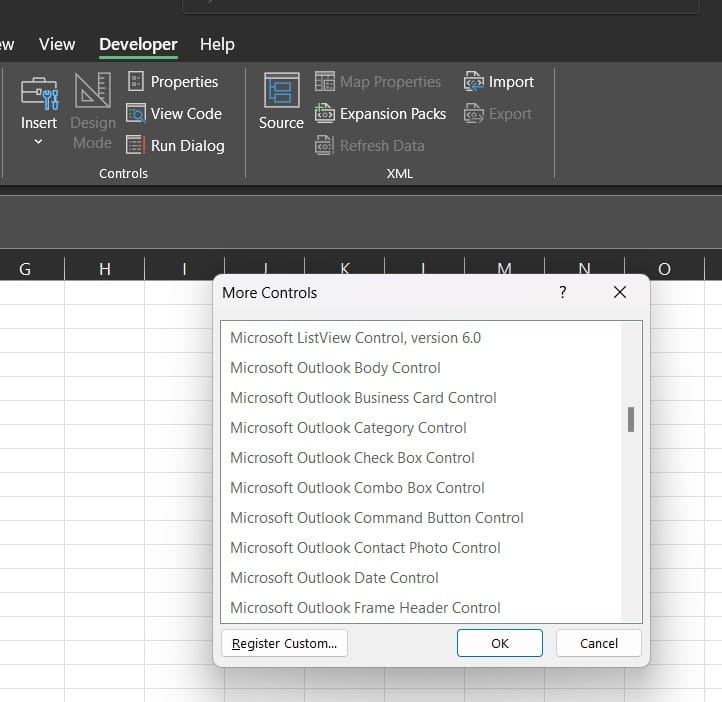722x702 pixels.
Task: Import XML data file
Action: tap(499, 81)
